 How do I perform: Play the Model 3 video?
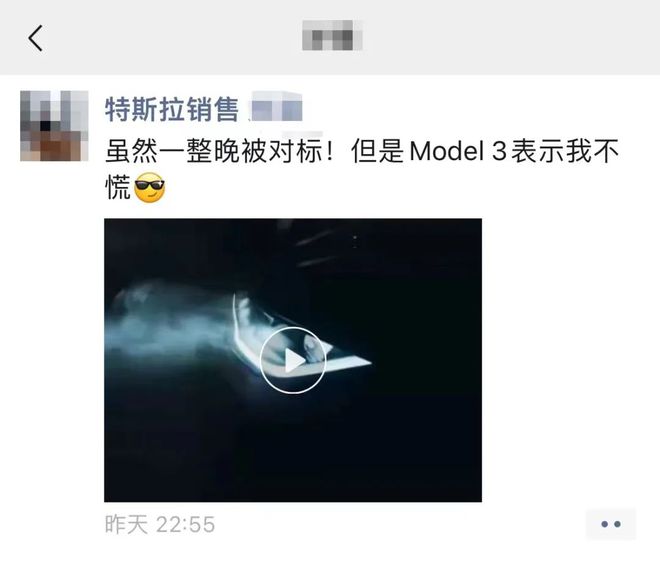click(293, 360)
